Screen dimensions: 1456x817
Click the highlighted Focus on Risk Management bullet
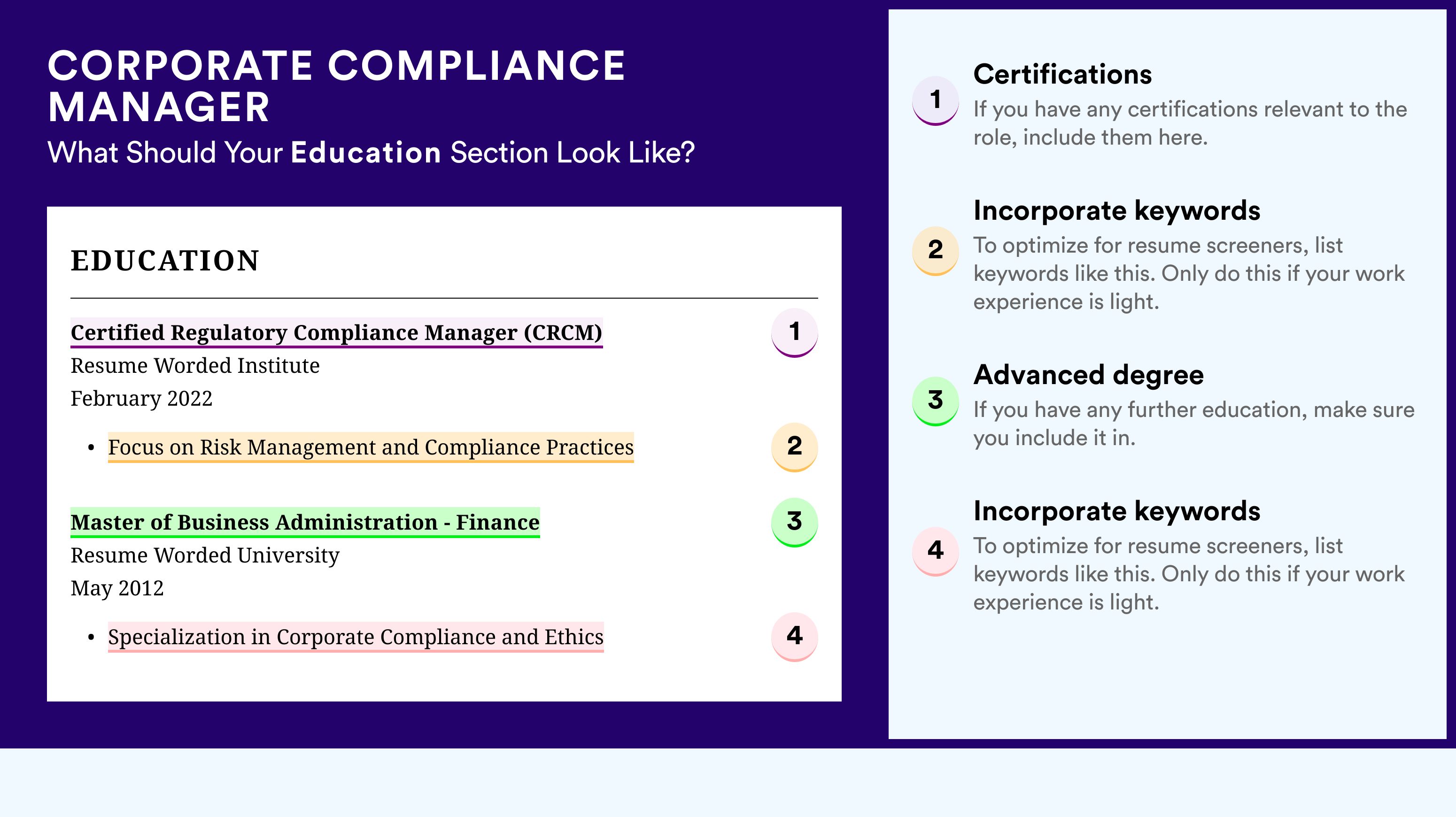(x=371, y=447)
